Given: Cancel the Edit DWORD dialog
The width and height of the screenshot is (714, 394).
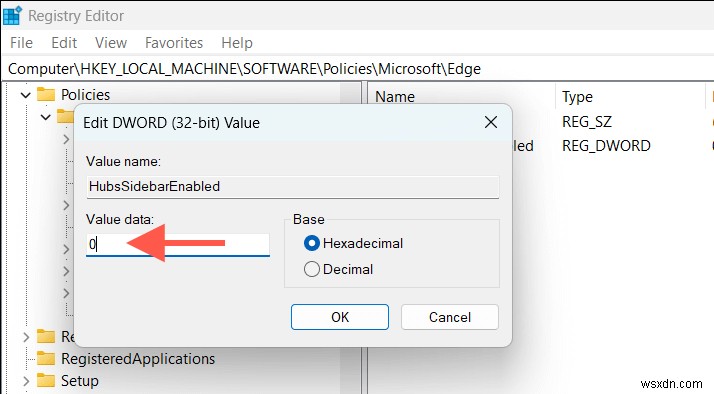Looking at the screenshot, I should (x=450, y=317).
